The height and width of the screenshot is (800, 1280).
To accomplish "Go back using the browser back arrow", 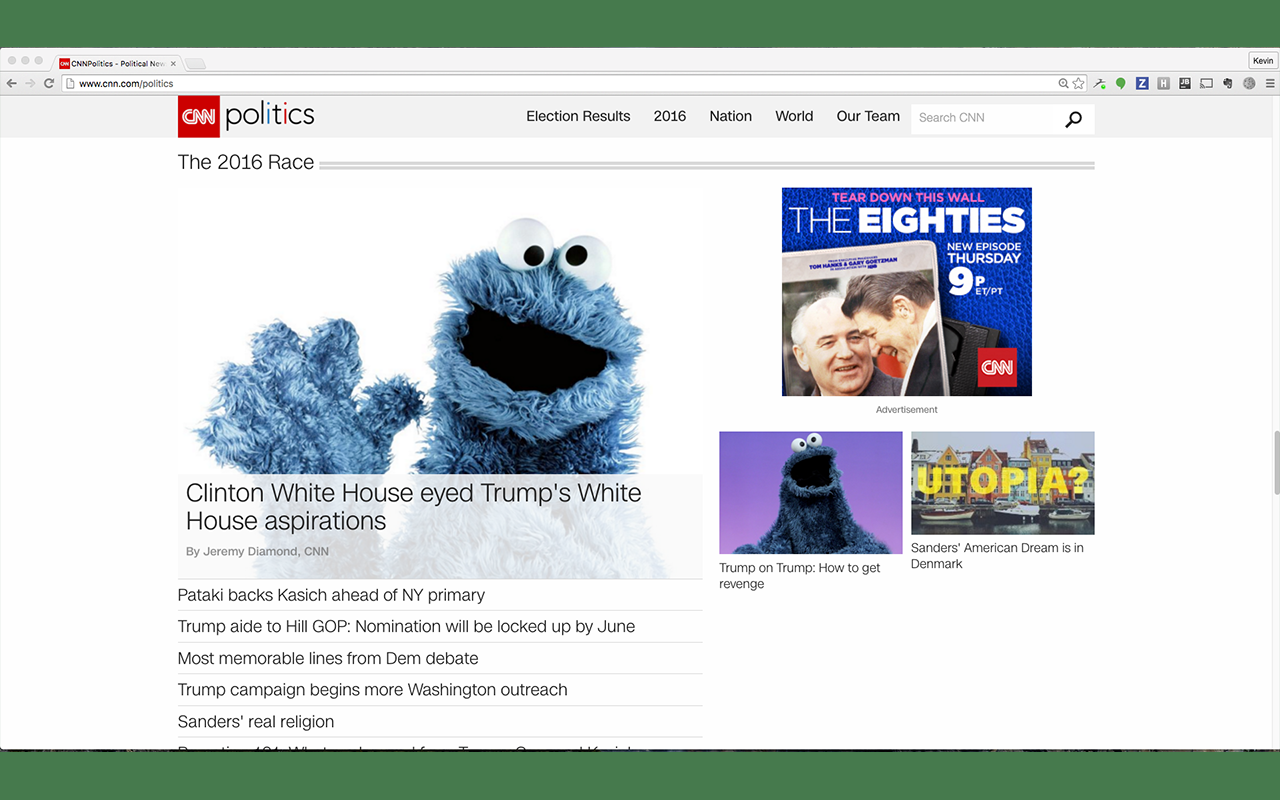I will (12, 84).
